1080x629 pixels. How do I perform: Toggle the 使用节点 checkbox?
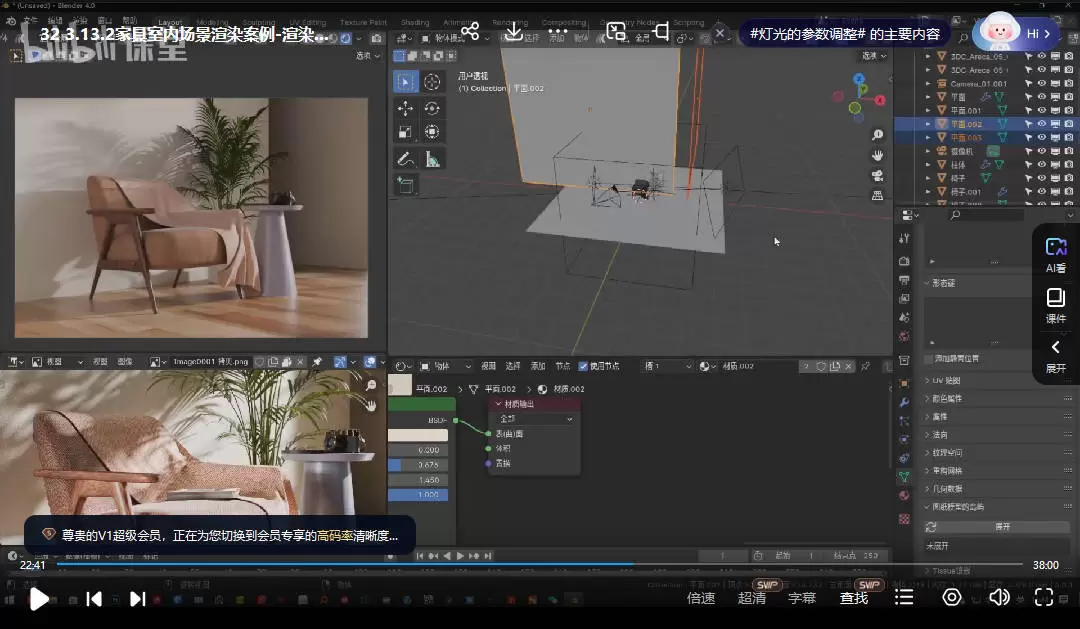pos(583,366)
